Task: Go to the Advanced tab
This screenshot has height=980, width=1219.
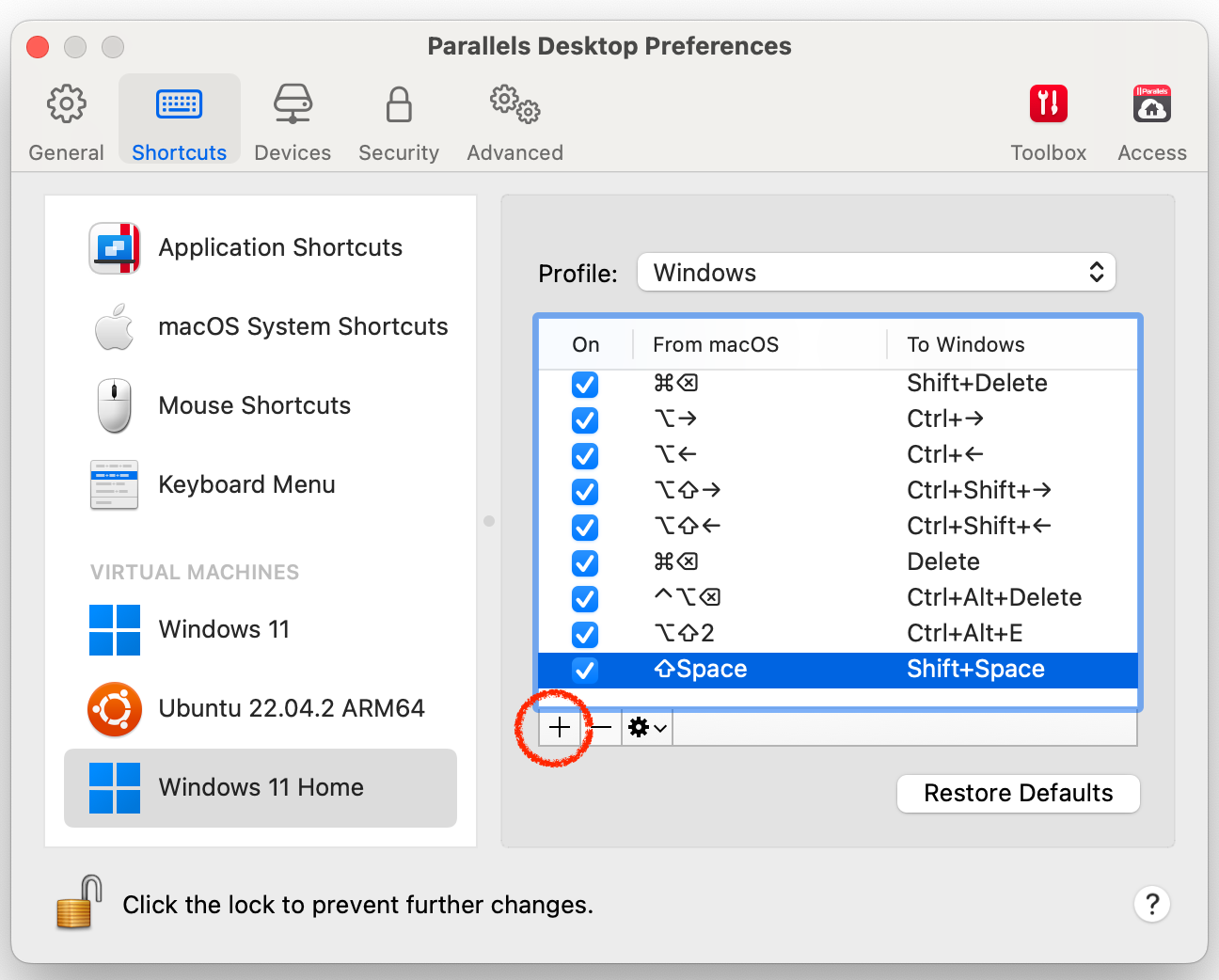Action: coord(515,122)
